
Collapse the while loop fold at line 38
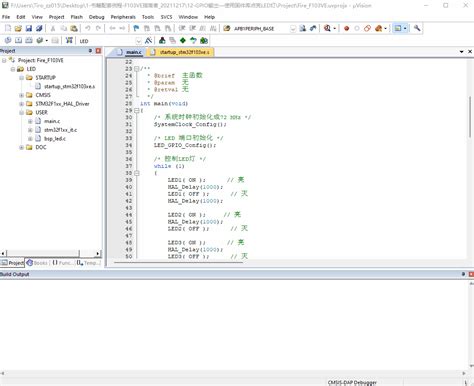click(136, 173)
